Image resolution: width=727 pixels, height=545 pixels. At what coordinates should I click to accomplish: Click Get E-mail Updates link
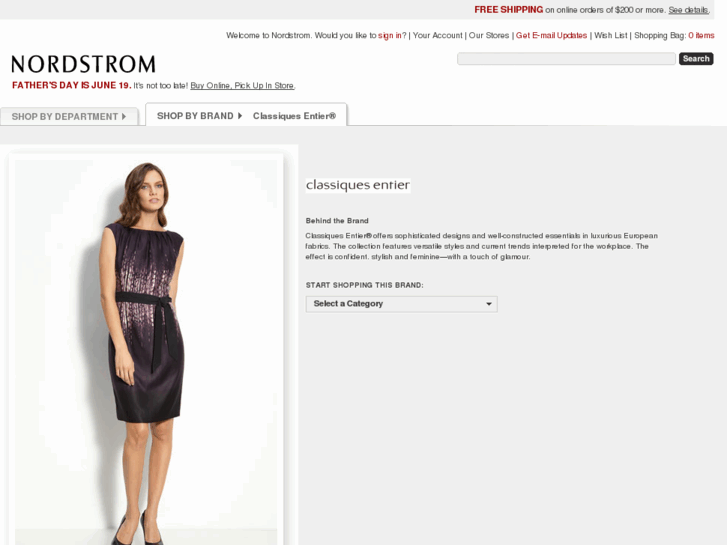551,35
